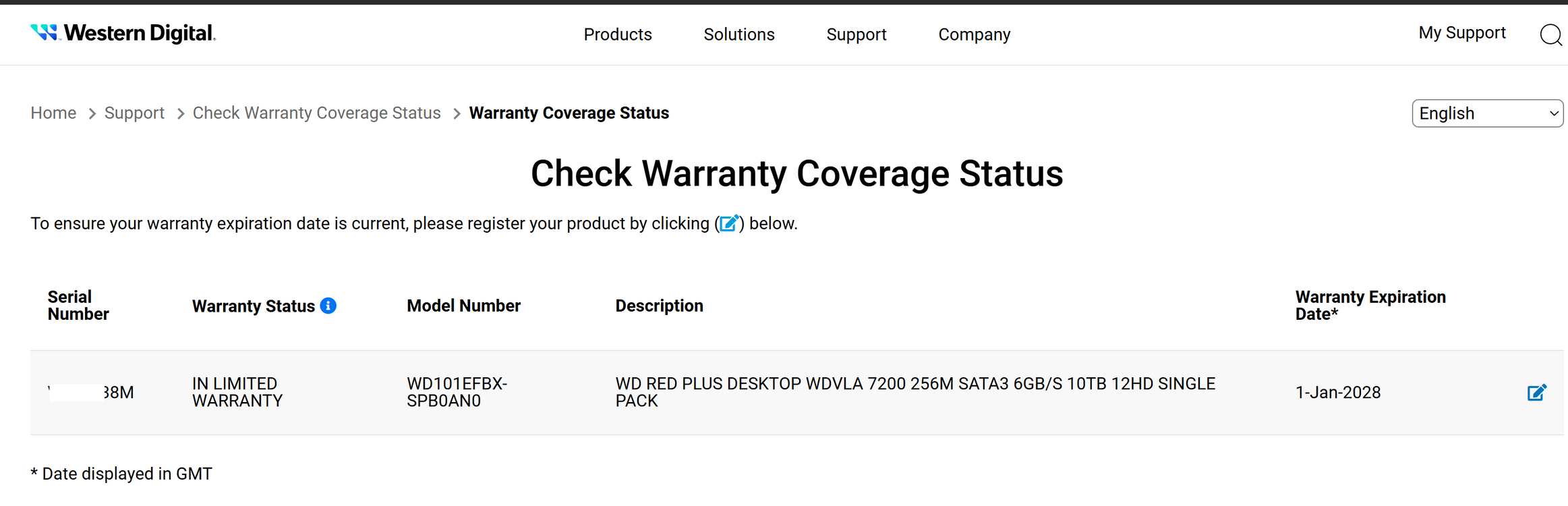Click the Support breadcrumb link
The image size is (1568, 506).
[x=134, y=113]
